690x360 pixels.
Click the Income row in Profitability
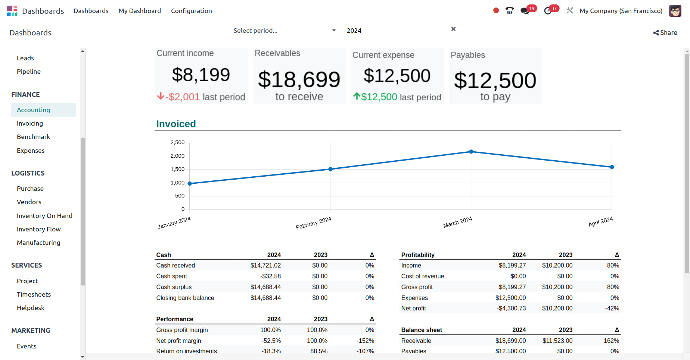coord(510,265)
